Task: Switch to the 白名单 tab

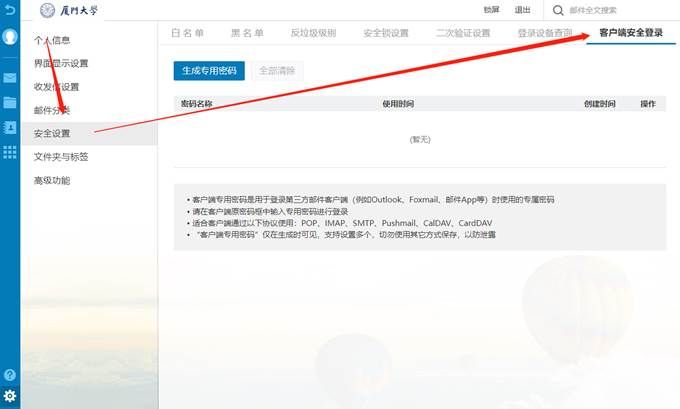Action: tap(187, 33)
